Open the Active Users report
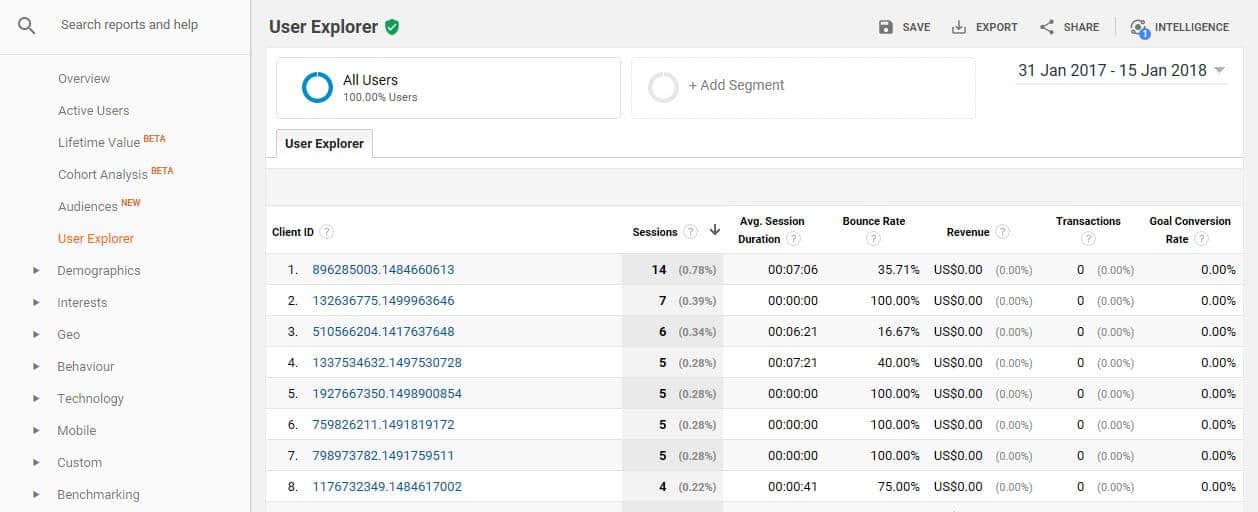This screenshot has width=1258, height=512. (93, 110)
